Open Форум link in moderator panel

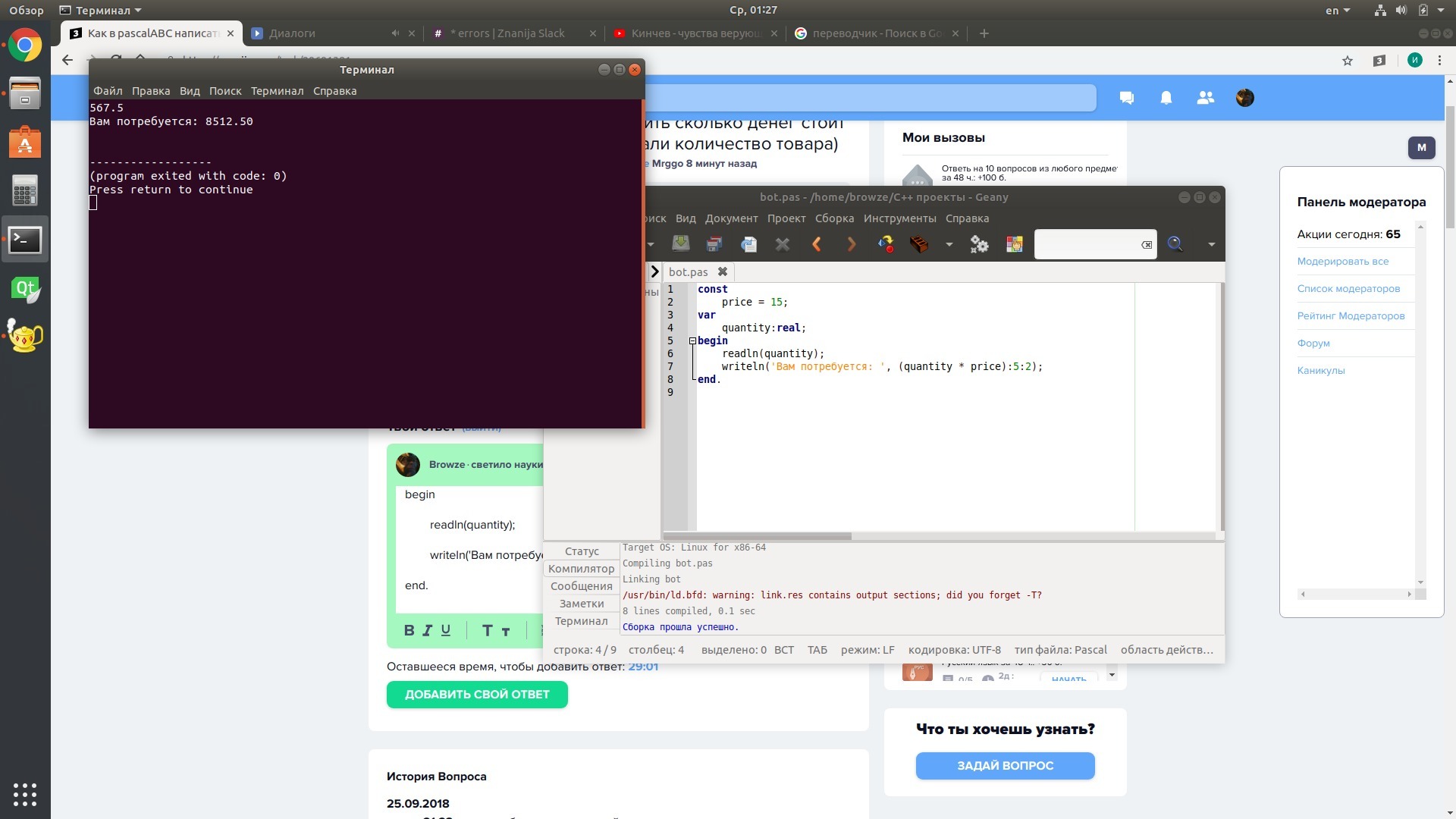point(1313,344)
